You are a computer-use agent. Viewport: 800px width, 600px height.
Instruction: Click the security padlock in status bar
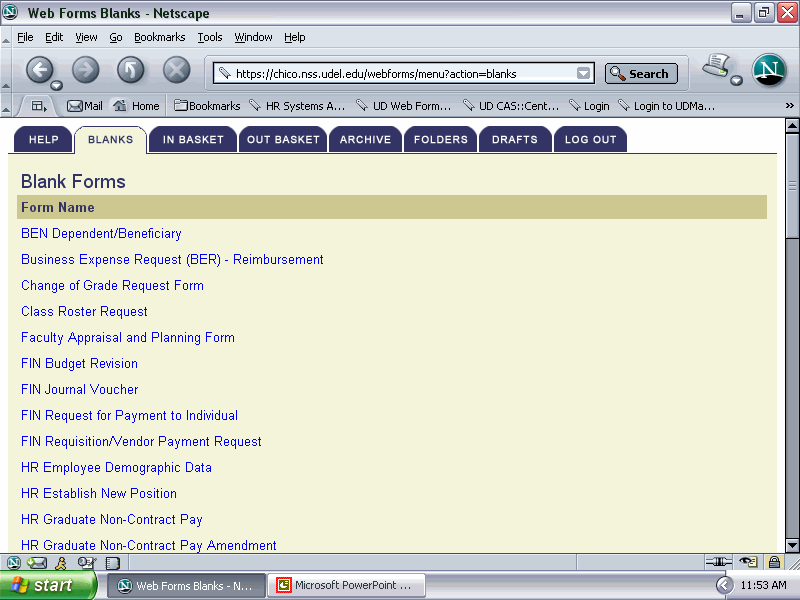pos(774,562)
